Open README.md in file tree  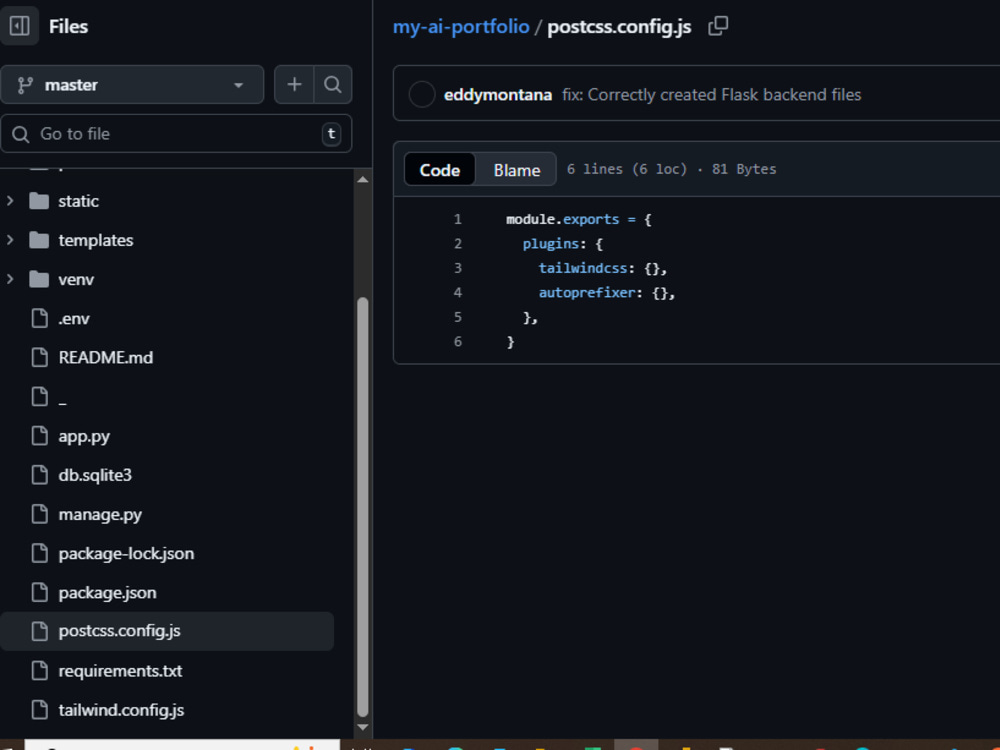106,357
